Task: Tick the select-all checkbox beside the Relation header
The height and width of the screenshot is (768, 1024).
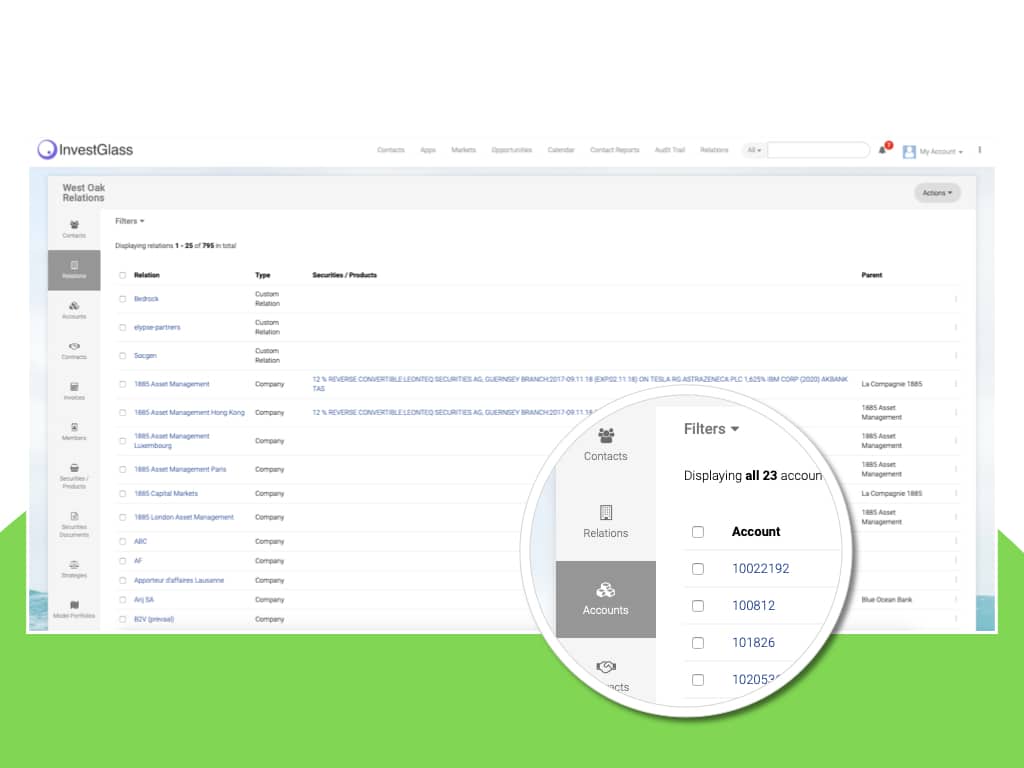Action: pyautogui.click(x=122, y=275)
